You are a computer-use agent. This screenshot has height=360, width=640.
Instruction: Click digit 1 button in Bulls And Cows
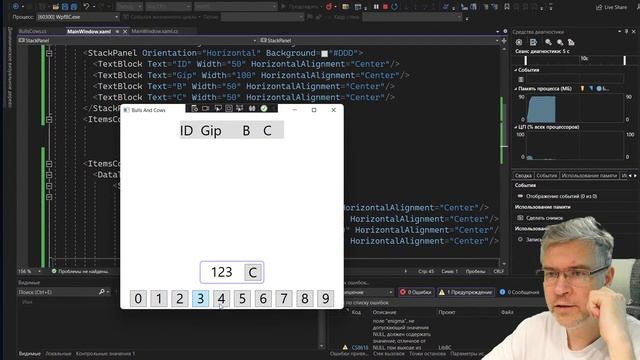coord(159,298)
